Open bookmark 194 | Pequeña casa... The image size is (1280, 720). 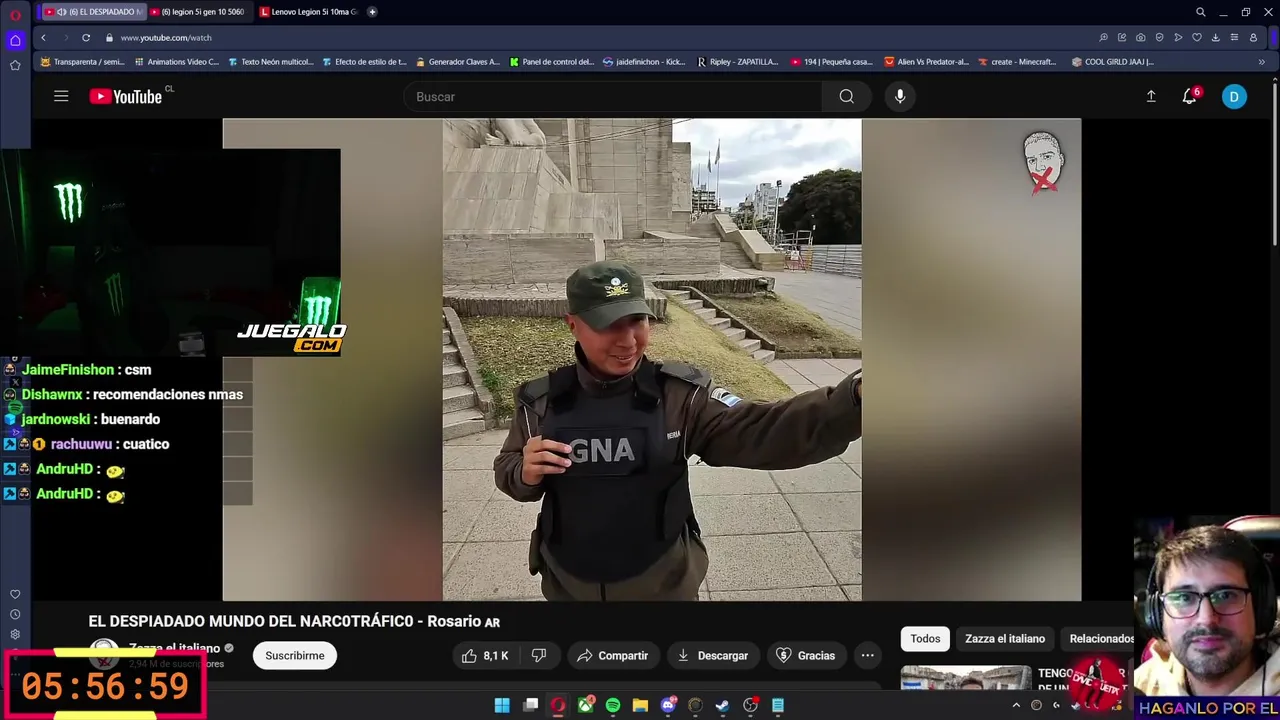(x=832, y=62)
